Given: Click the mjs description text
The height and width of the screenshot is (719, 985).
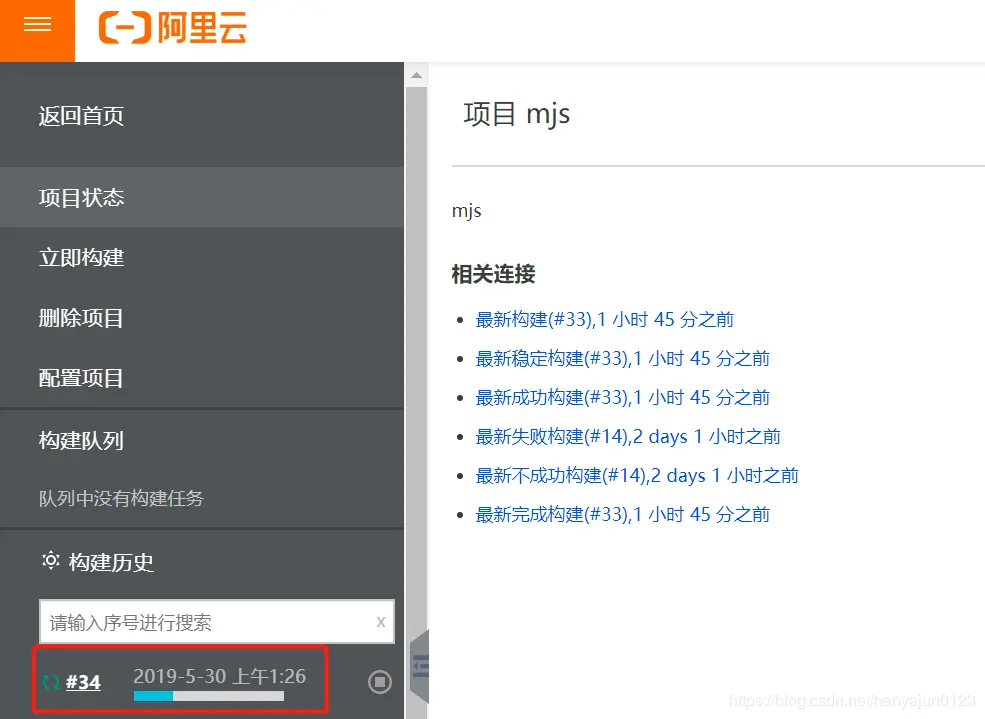Looking at the screenshot, I should point(467,211).
